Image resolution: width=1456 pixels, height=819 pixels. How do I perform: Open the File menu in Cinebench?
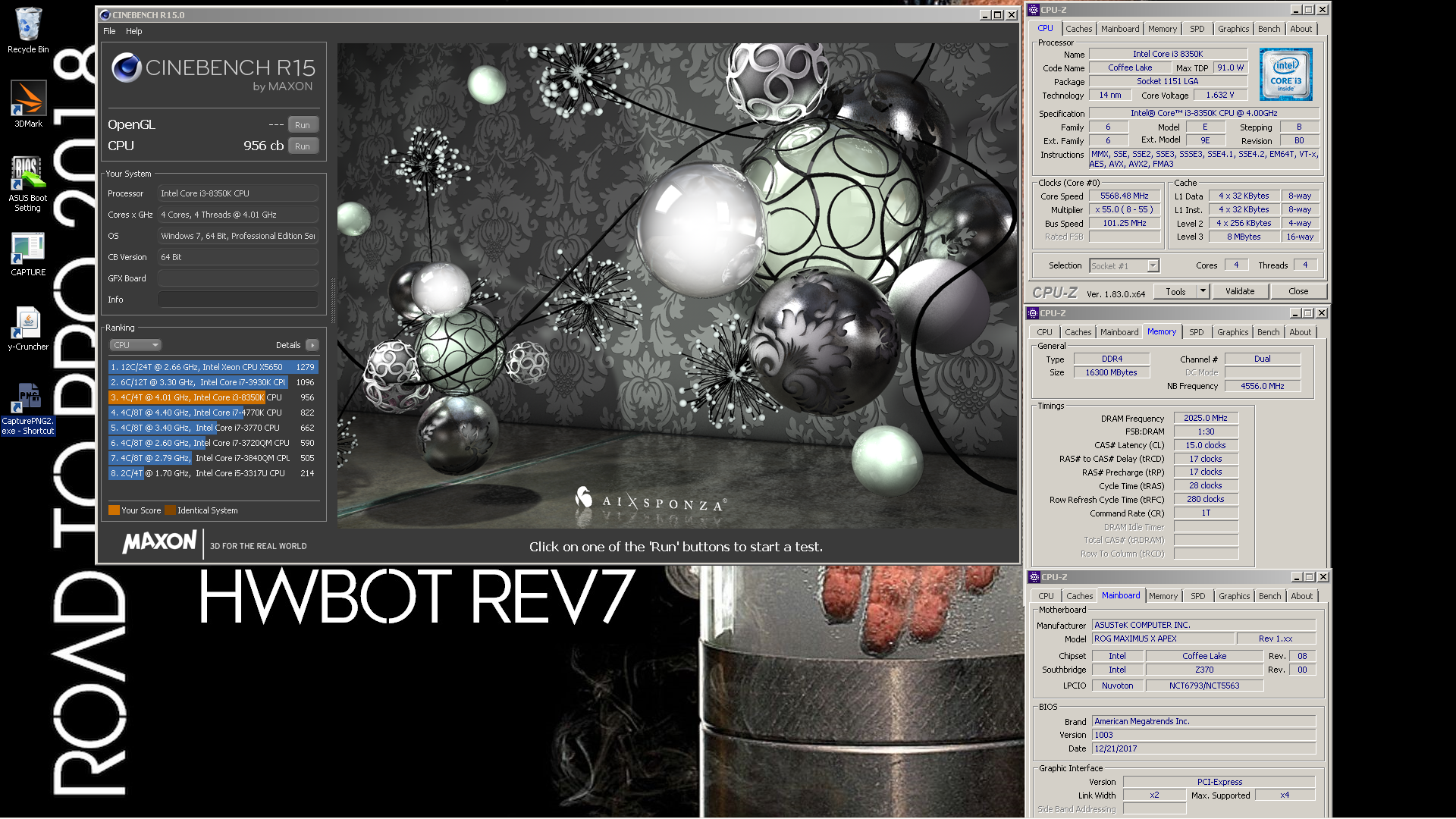tap(109, 31)
